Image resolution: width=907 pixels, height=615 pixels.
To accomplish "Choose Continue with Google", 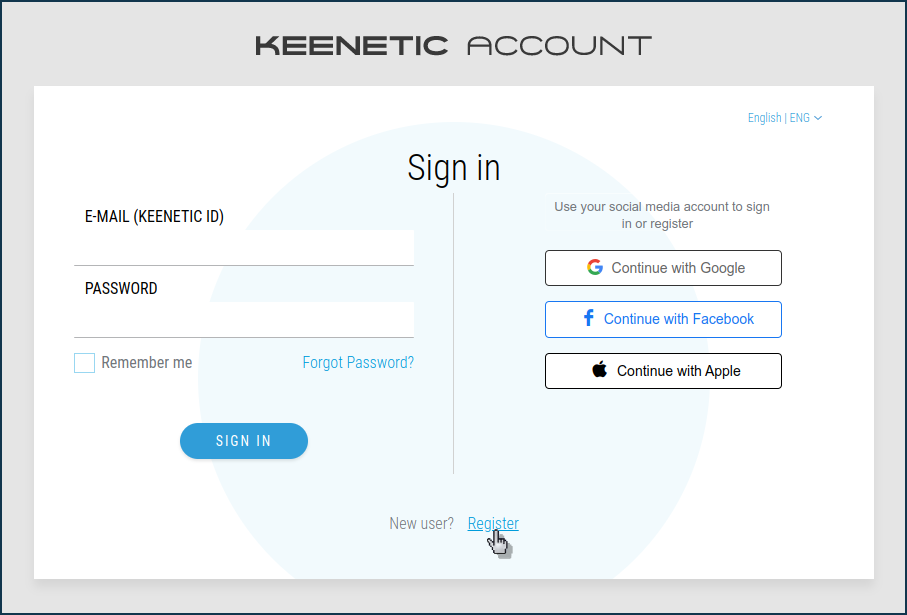I will [663, 267].
